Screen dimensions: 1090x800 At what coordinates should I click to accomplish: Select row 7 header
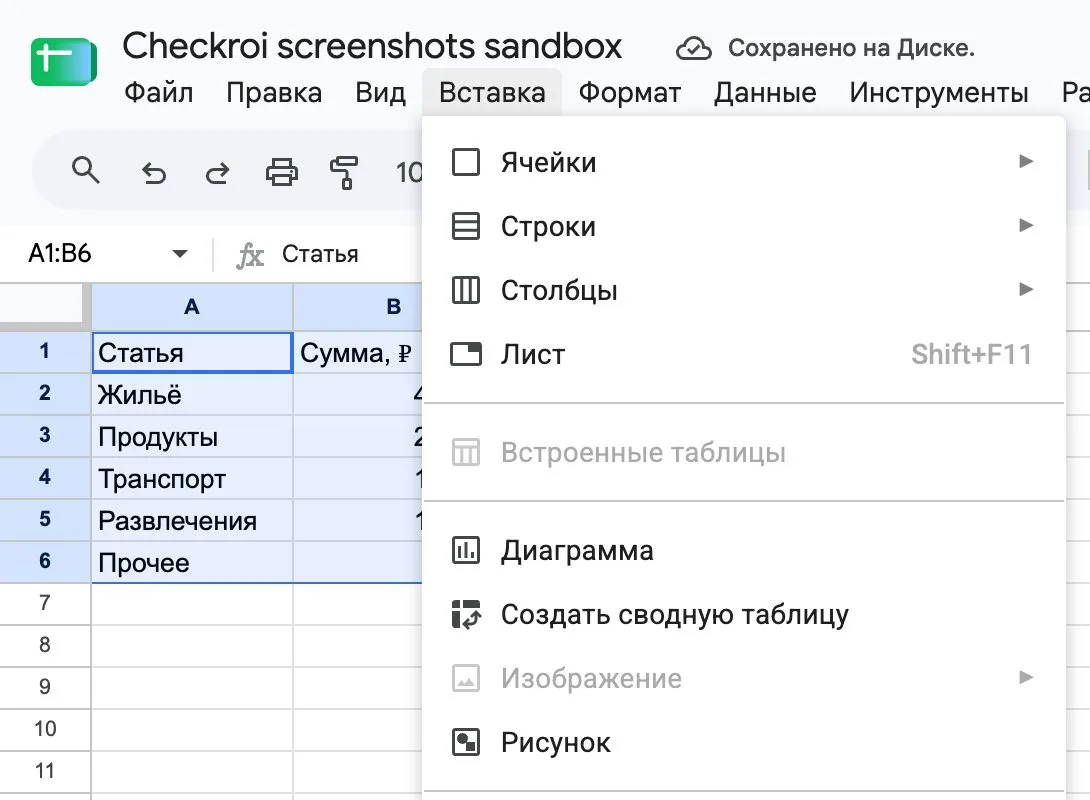[44, 603]
